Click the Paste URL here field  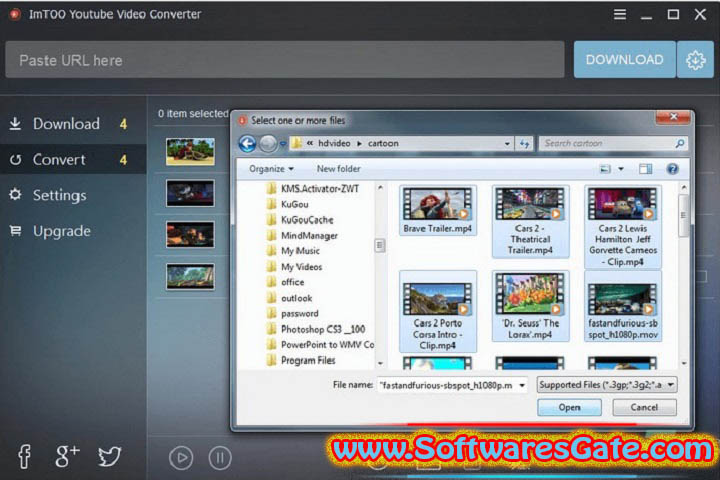[285, 60]
